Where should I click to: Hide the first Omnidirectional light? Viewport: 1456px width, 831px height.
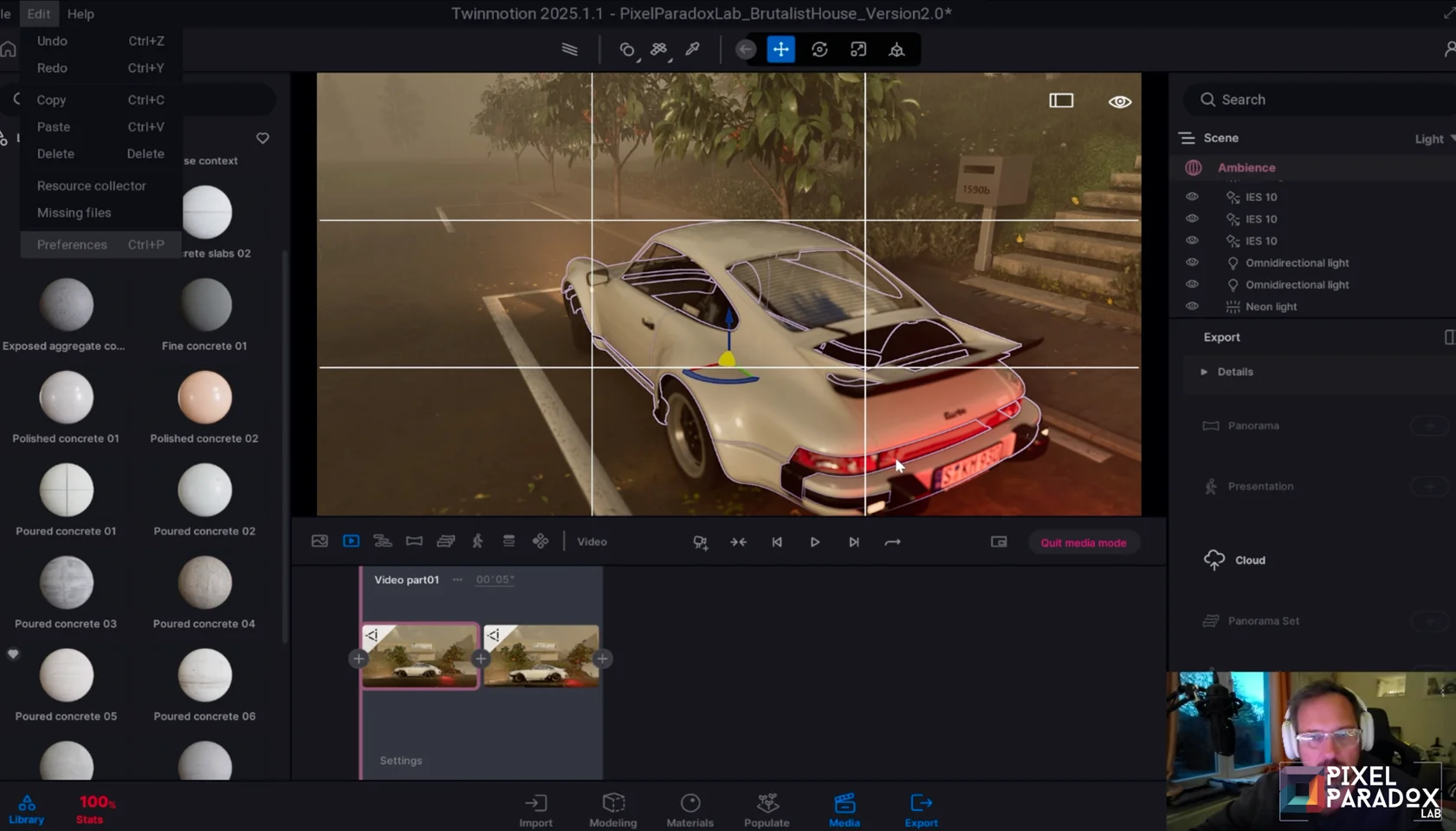[x=1192, y=262]
